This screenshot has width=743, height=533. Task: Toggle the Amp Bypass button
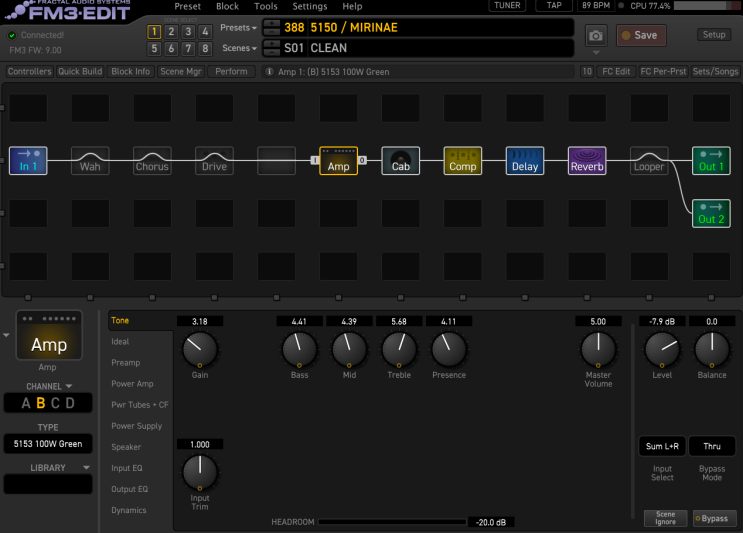tap(714, 518)
